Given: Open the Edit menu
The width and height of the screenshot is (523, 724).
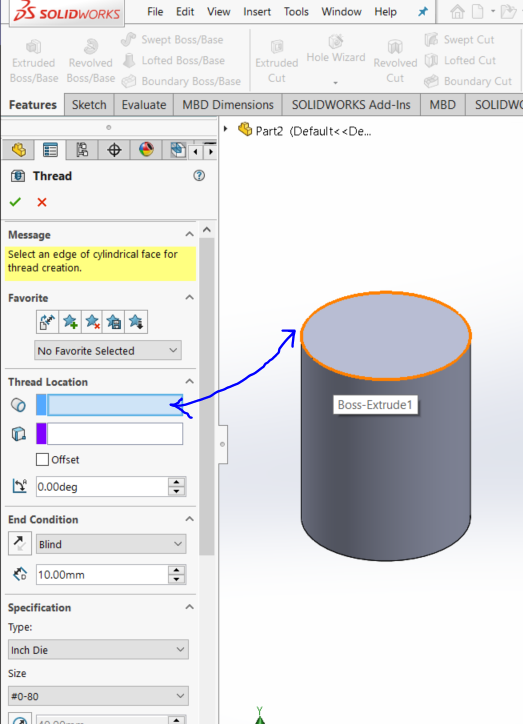Looking at the screenshot, I should (x=185, y=12).
